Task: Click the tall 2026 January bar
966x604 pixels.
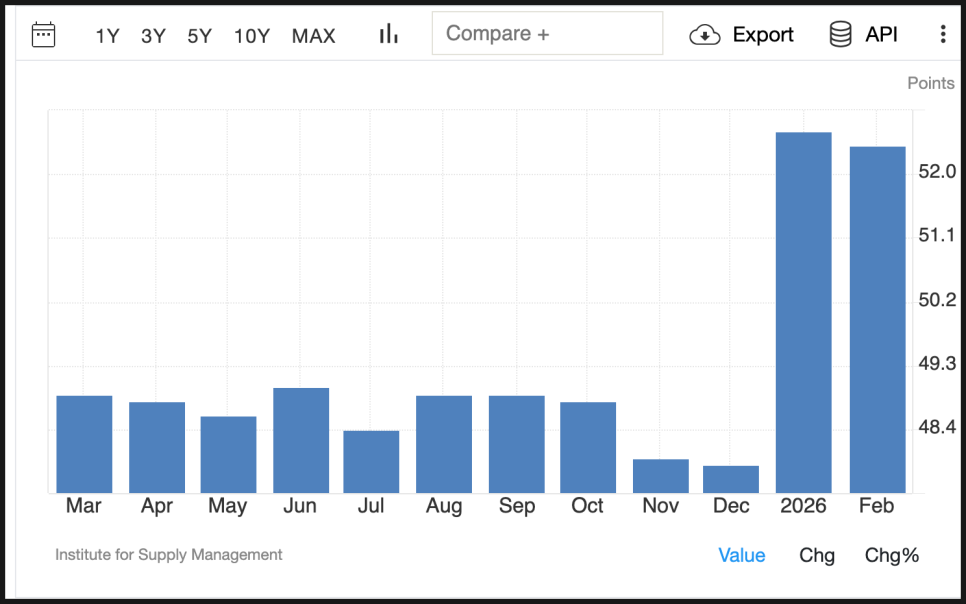Action: pyautogui.click(x=803, y=312)
